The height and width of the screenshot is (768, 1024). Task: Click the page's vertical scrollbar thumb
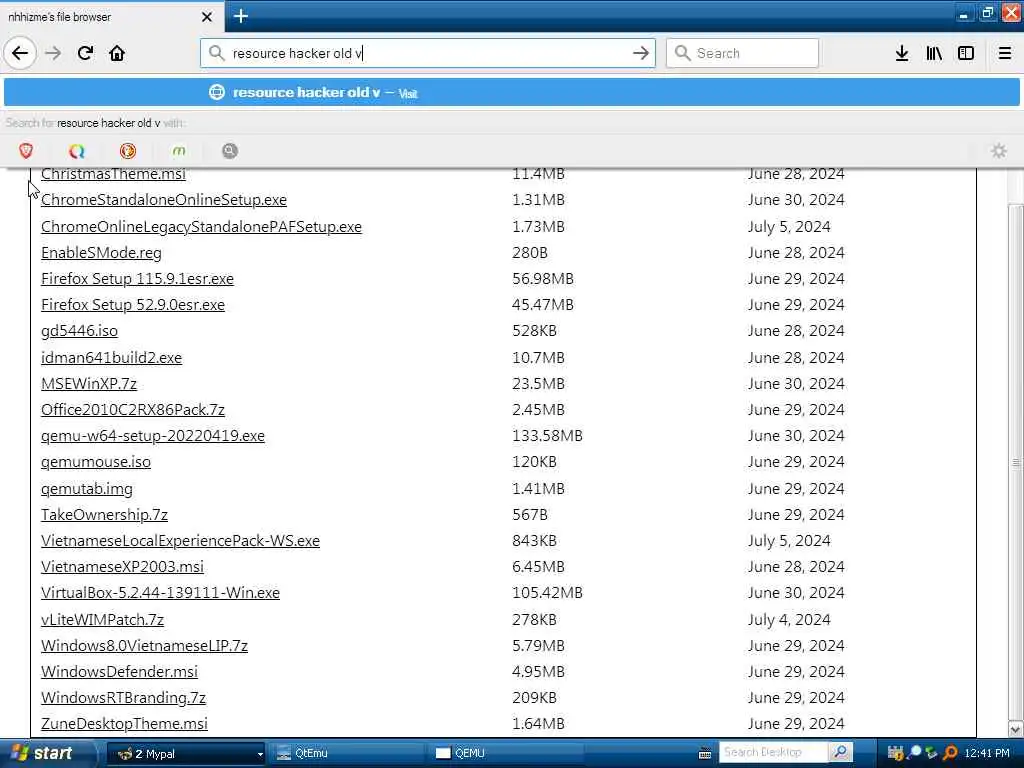(1016, 462)
